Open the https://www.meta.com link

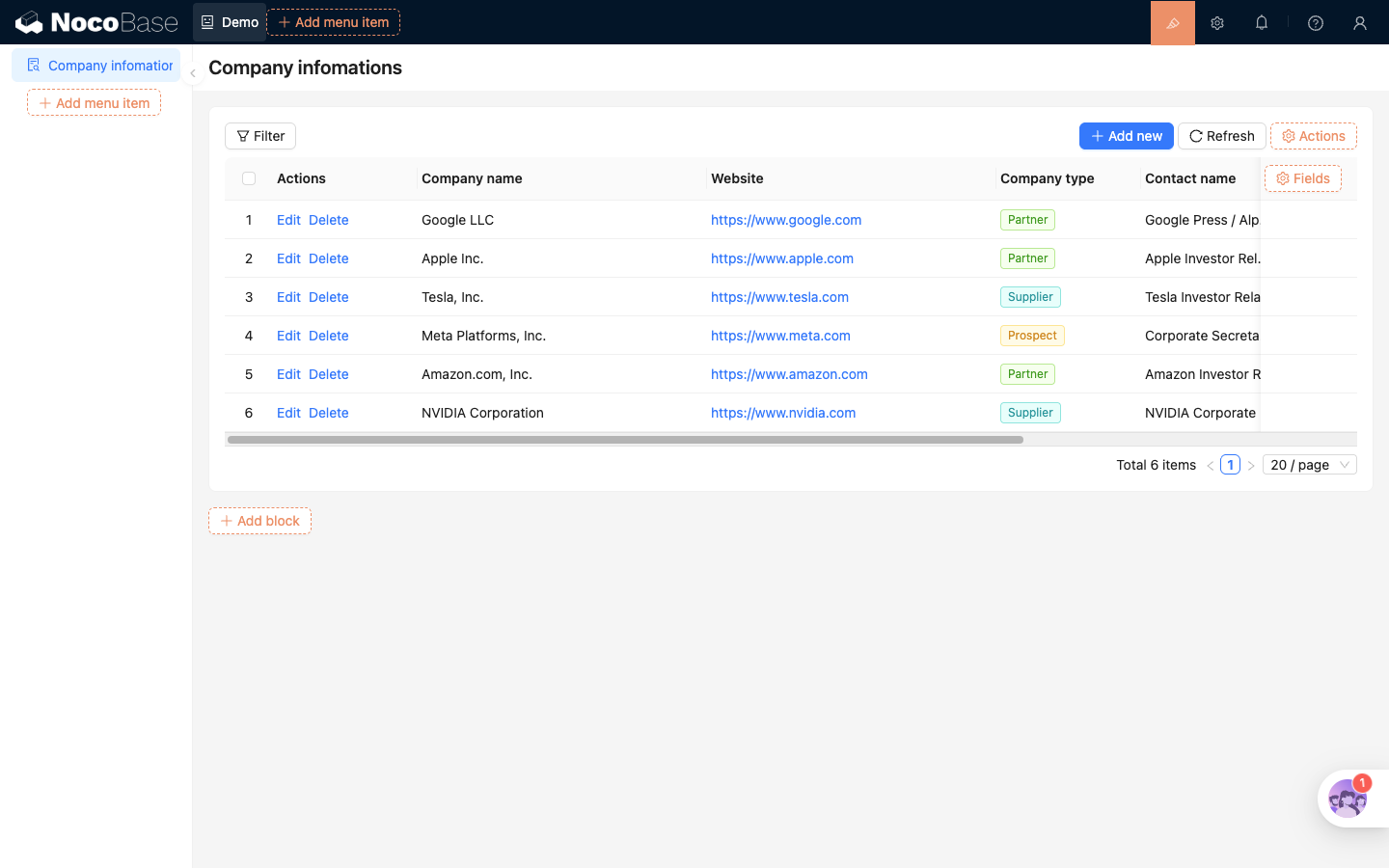click(780, 336)
